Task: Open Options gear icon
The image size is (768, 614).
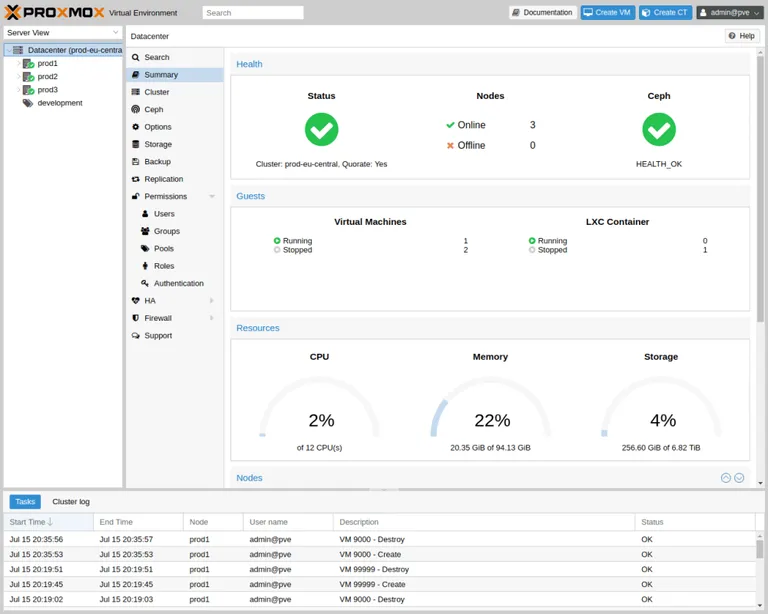Action: (x=136, y=127)
